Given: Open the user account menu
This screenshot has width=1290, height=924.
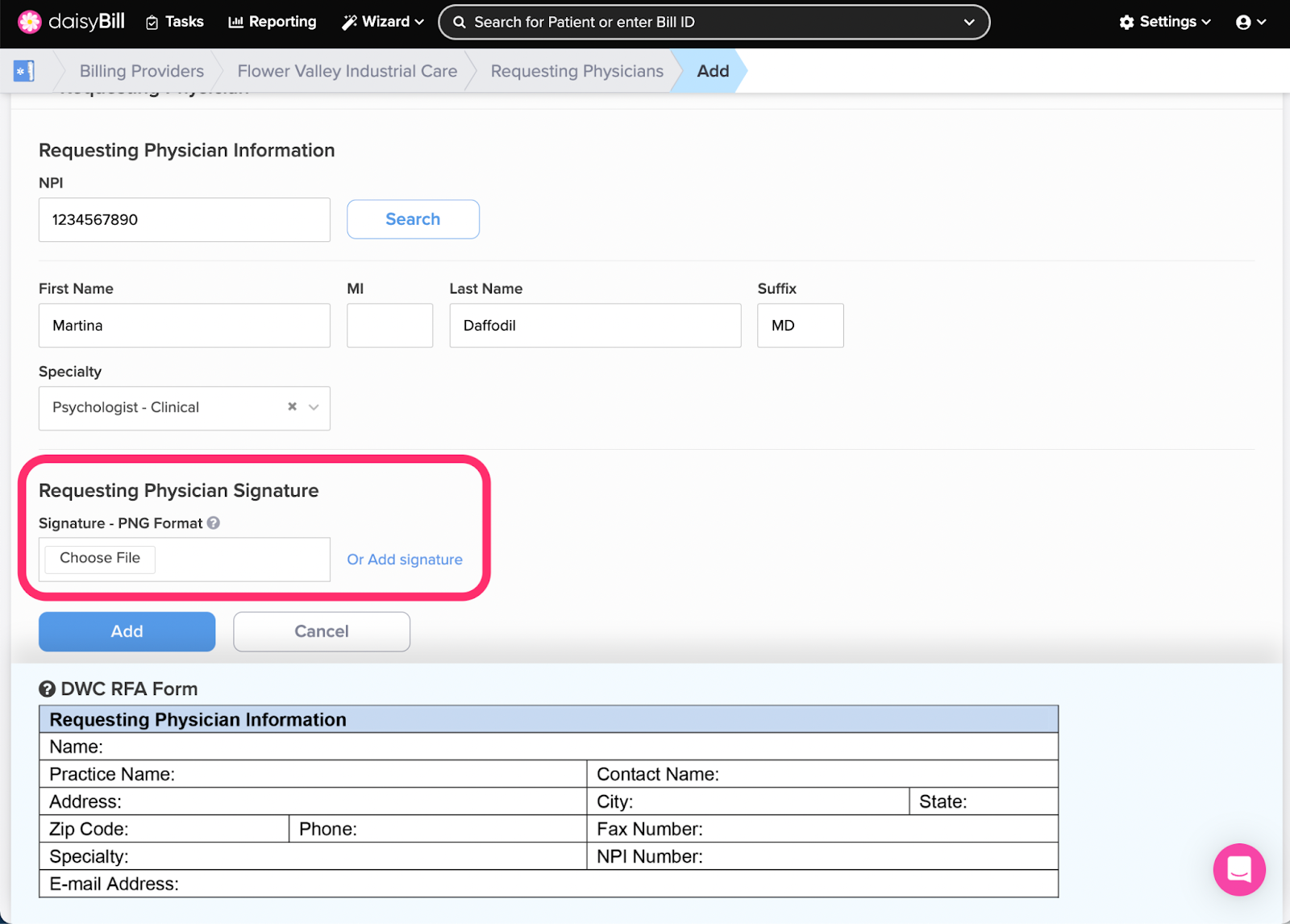Looking at the screenshot, I should coord(1250,23).
